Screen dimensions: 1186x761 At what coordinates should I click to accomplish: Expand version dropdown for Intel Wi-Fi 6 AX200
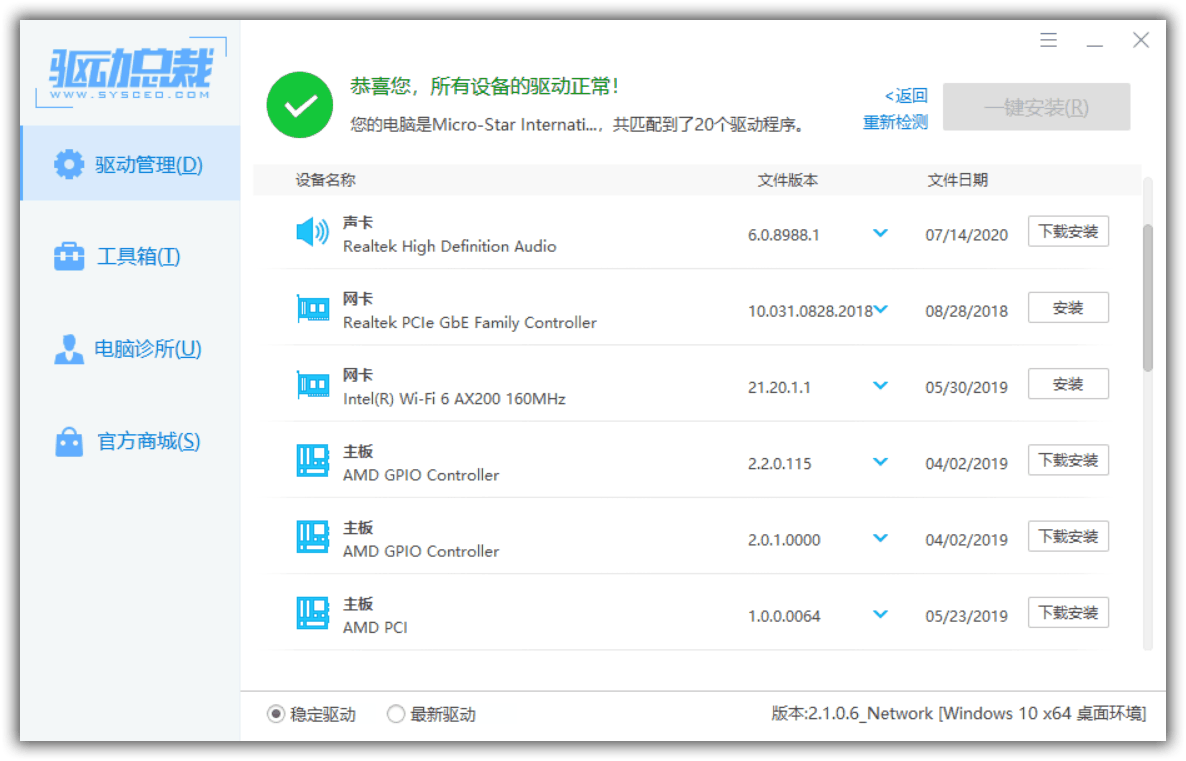pyautogui.click(x=880, y=386)
